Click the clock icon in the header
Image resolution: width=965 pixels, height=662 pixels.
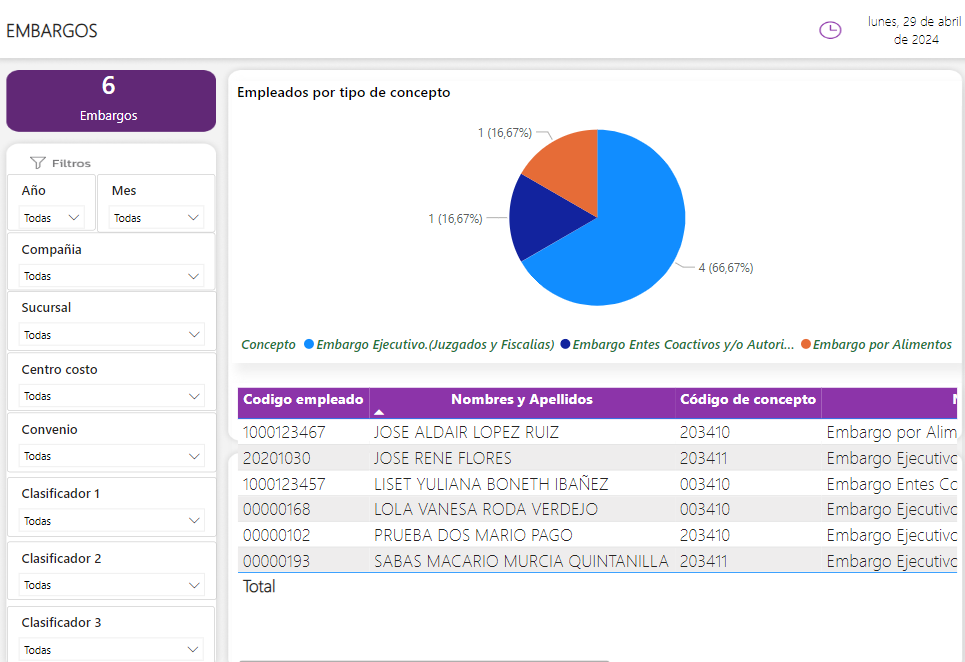[830, 30]
